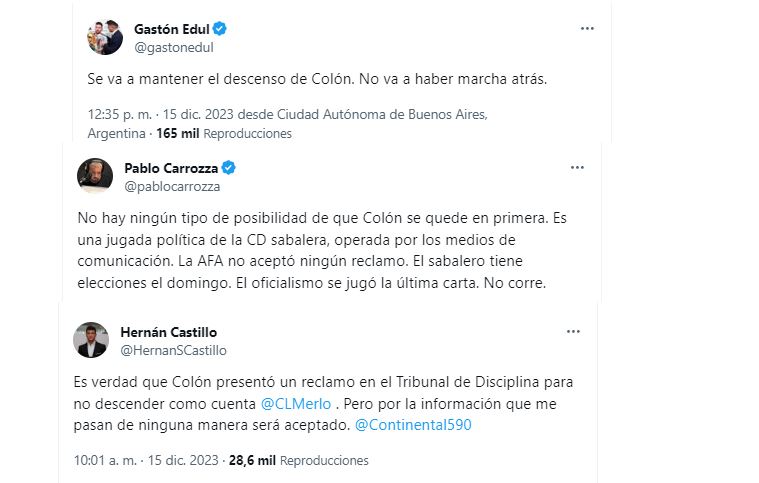
Task: Click Gastón Edul's verified badge
Action: (220, 29)
